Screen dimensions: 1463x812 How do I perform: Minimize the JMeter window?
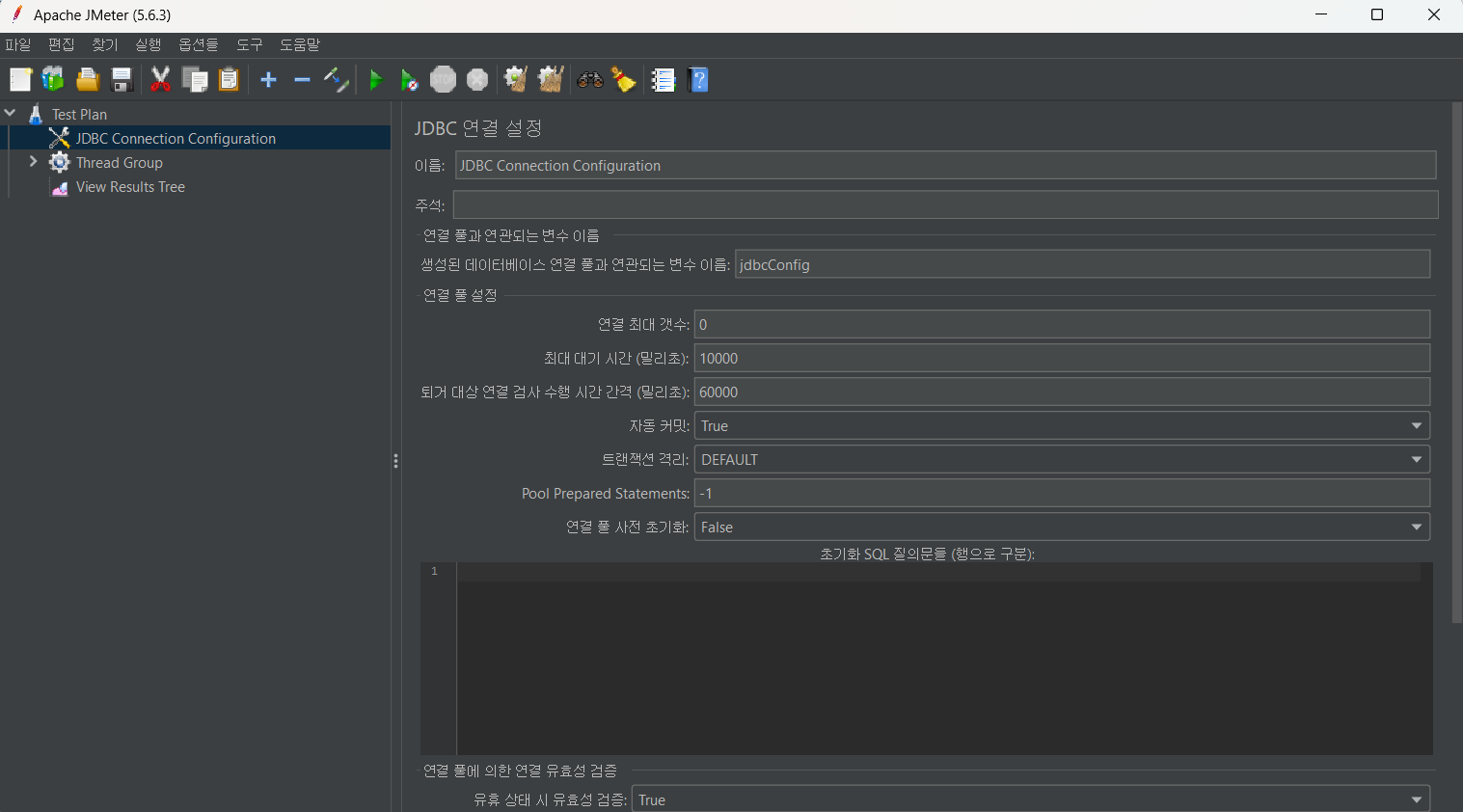(x=1320, y=14)
